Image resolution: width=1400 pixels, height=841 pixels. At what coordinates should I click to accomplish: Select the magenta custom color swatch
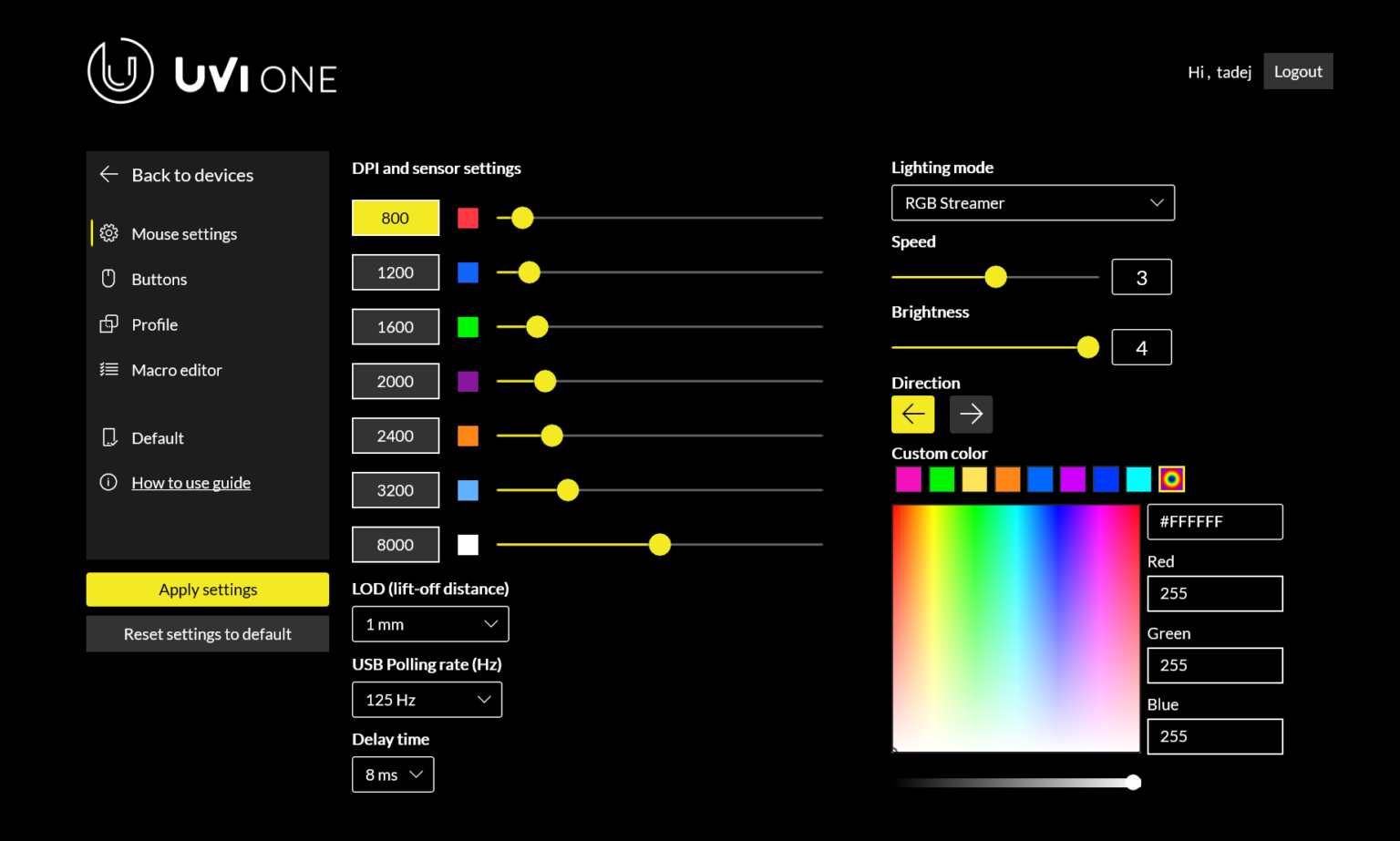coord(909,478)
